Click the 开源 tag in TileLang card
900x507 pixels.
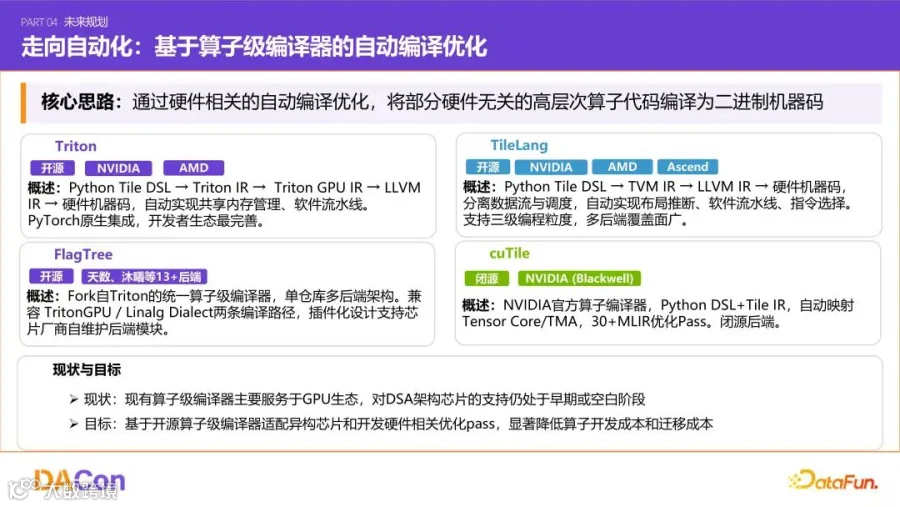[x=487, y=167]
